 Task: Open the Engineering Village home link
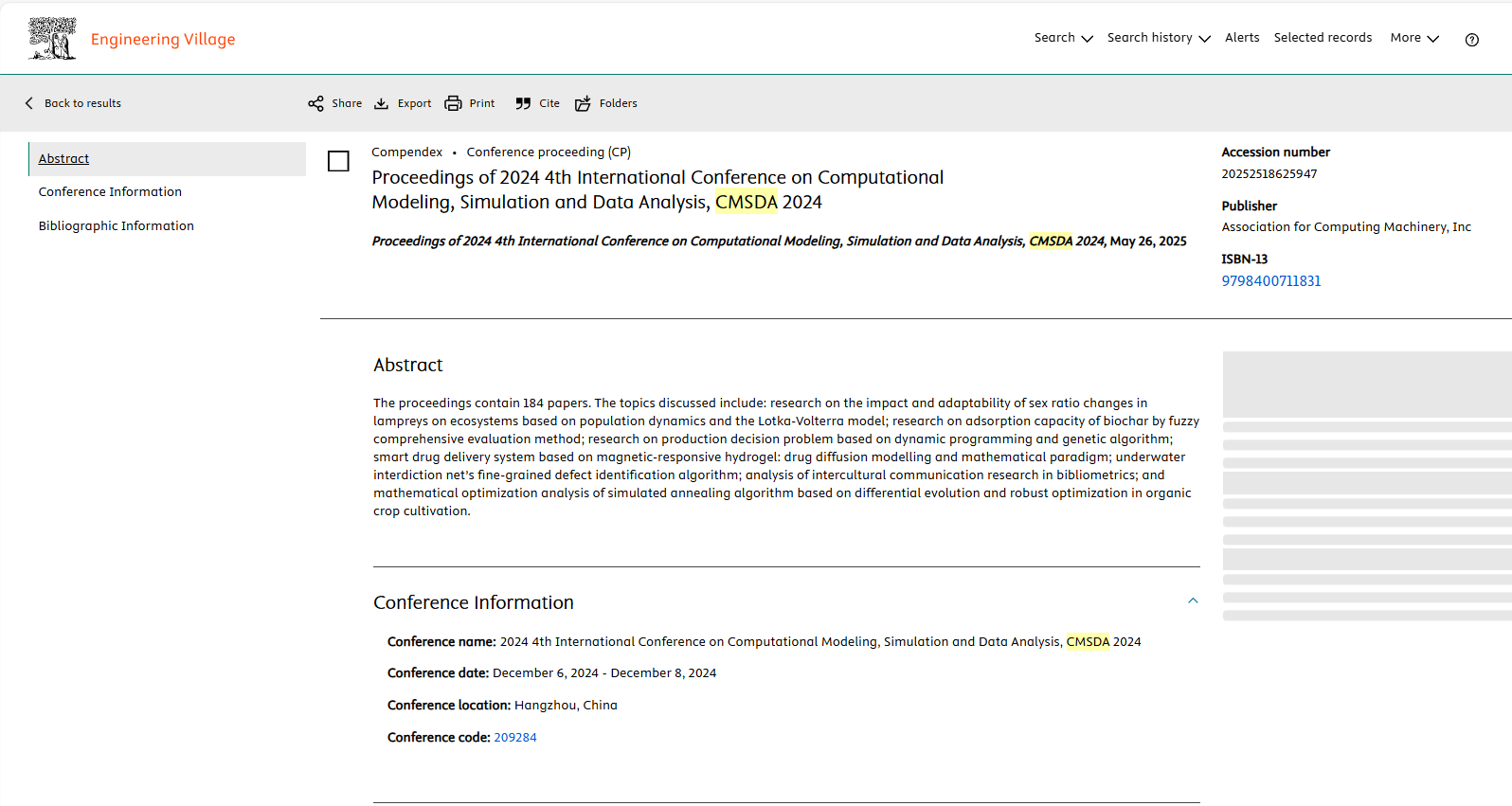(163, 39)
